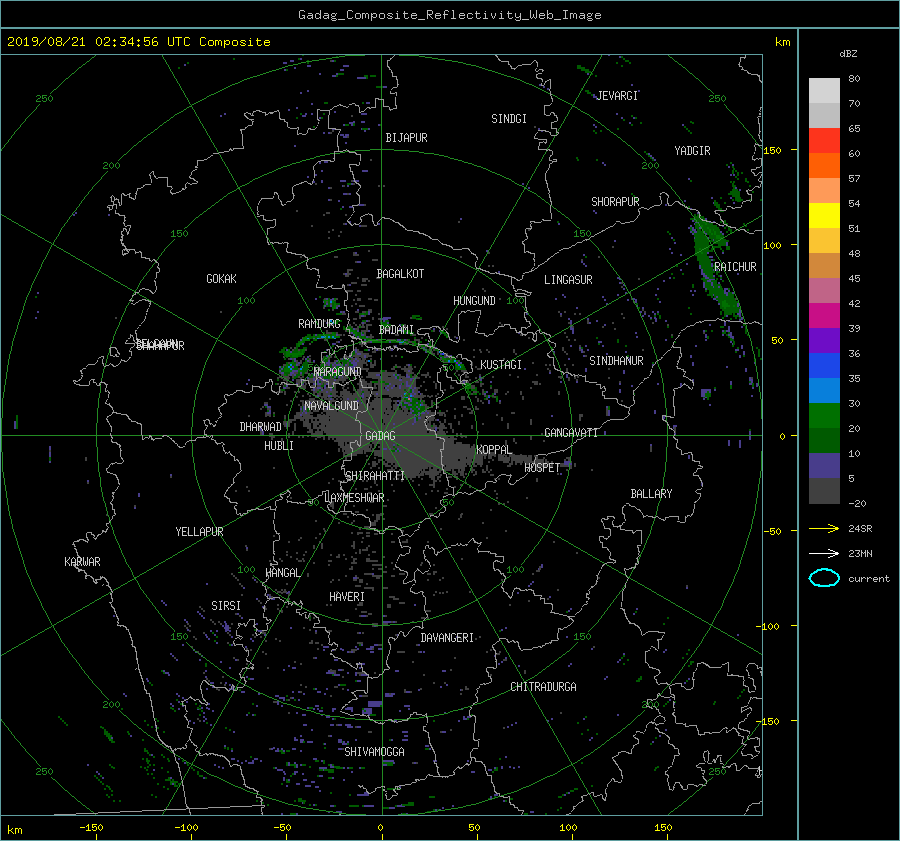Click the LINGASUR city label
Viewport: 900px width, 841px height.
click(568, 280)
